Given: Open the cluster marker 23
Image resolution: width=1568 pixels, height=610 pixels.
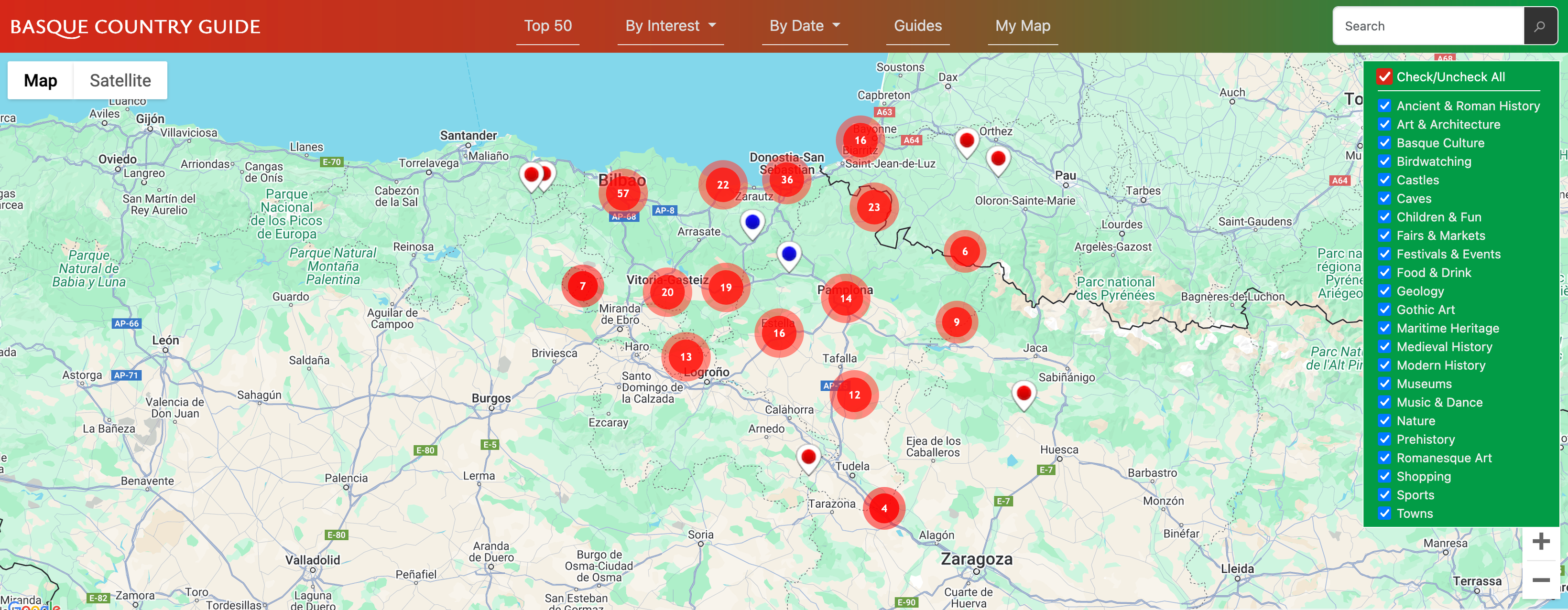Looking at the screenshot, I should point(873,207).
